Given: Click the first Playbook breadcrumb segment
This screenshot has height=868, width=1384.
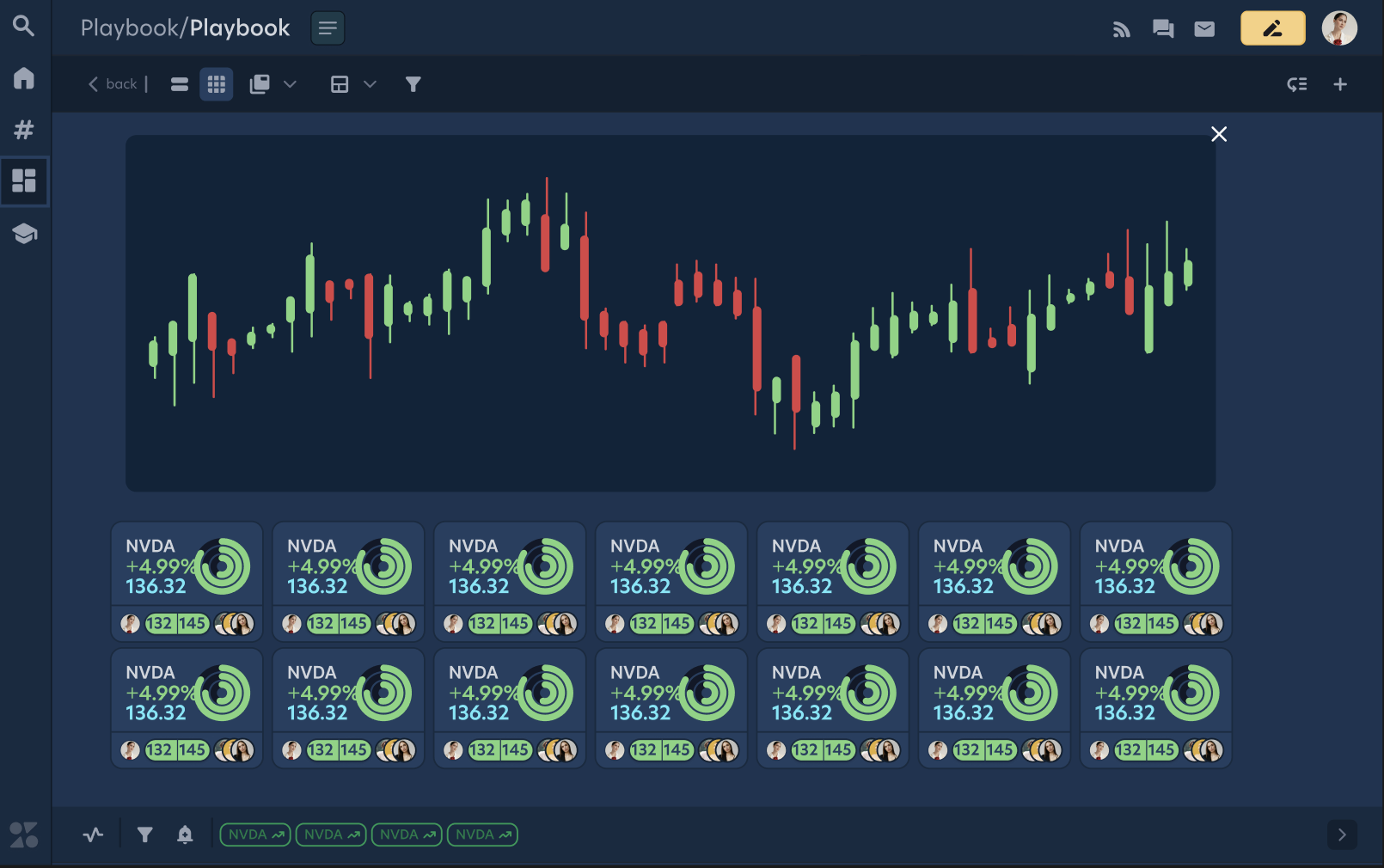Looking at the screenshot, I should (x=129, y=28).
